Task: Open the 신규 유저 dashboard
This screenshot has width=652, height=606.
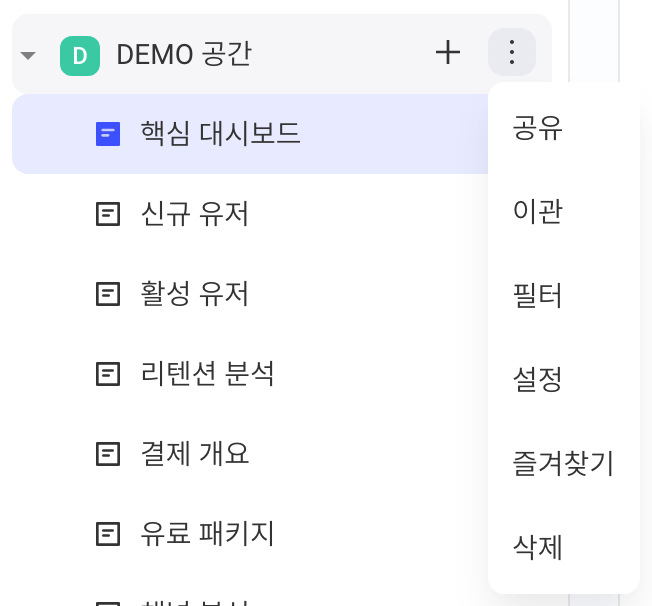Action: [x=194, y=214]
